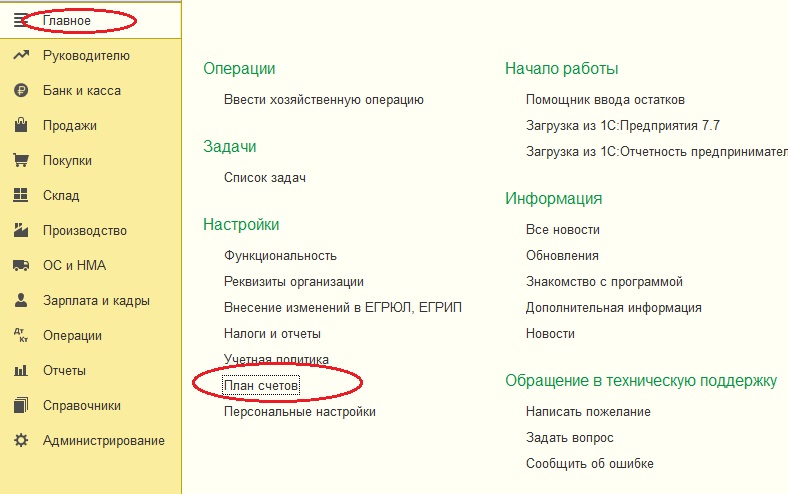This screenshot has width=788, height=494.
Task: Open Функциональность settings
Action: tap(280, 255)
